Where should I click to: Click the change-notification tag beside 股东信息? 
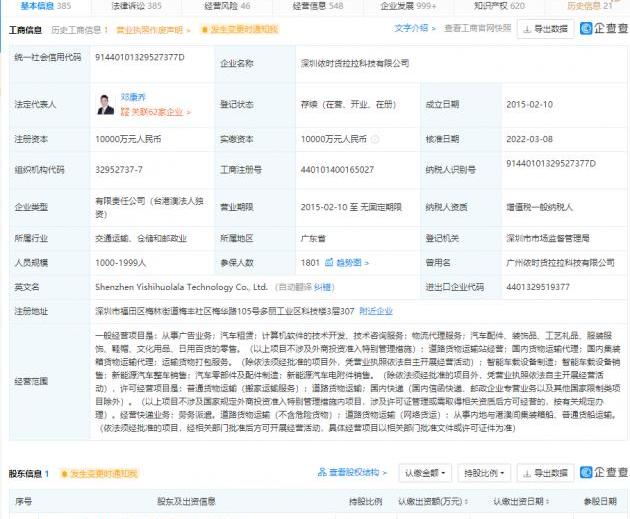99,474
